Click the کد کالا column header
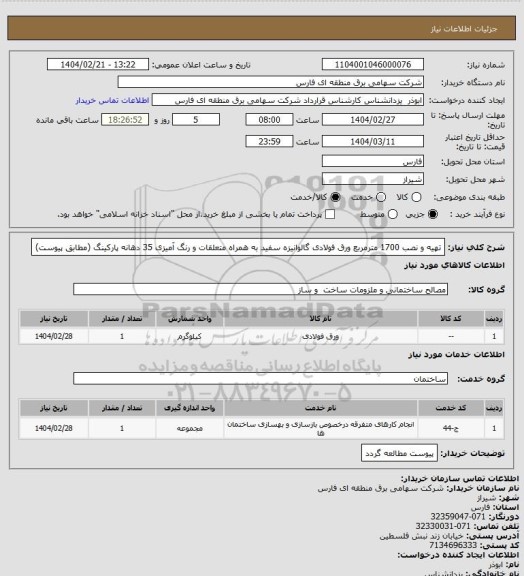 click(x=451, y=318)
